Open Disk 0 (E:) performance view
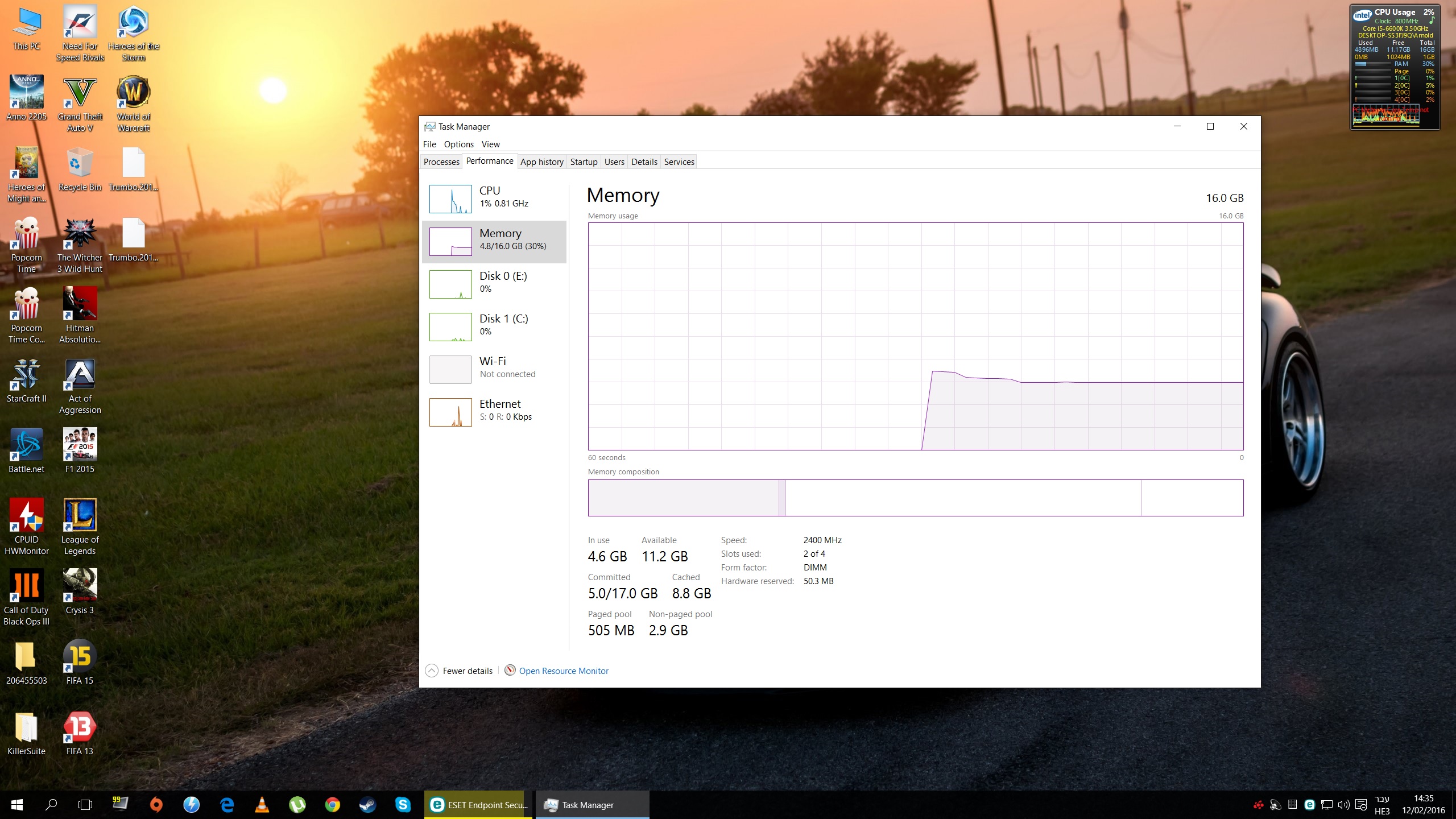 pyautogui.click(x=494, y=284)
